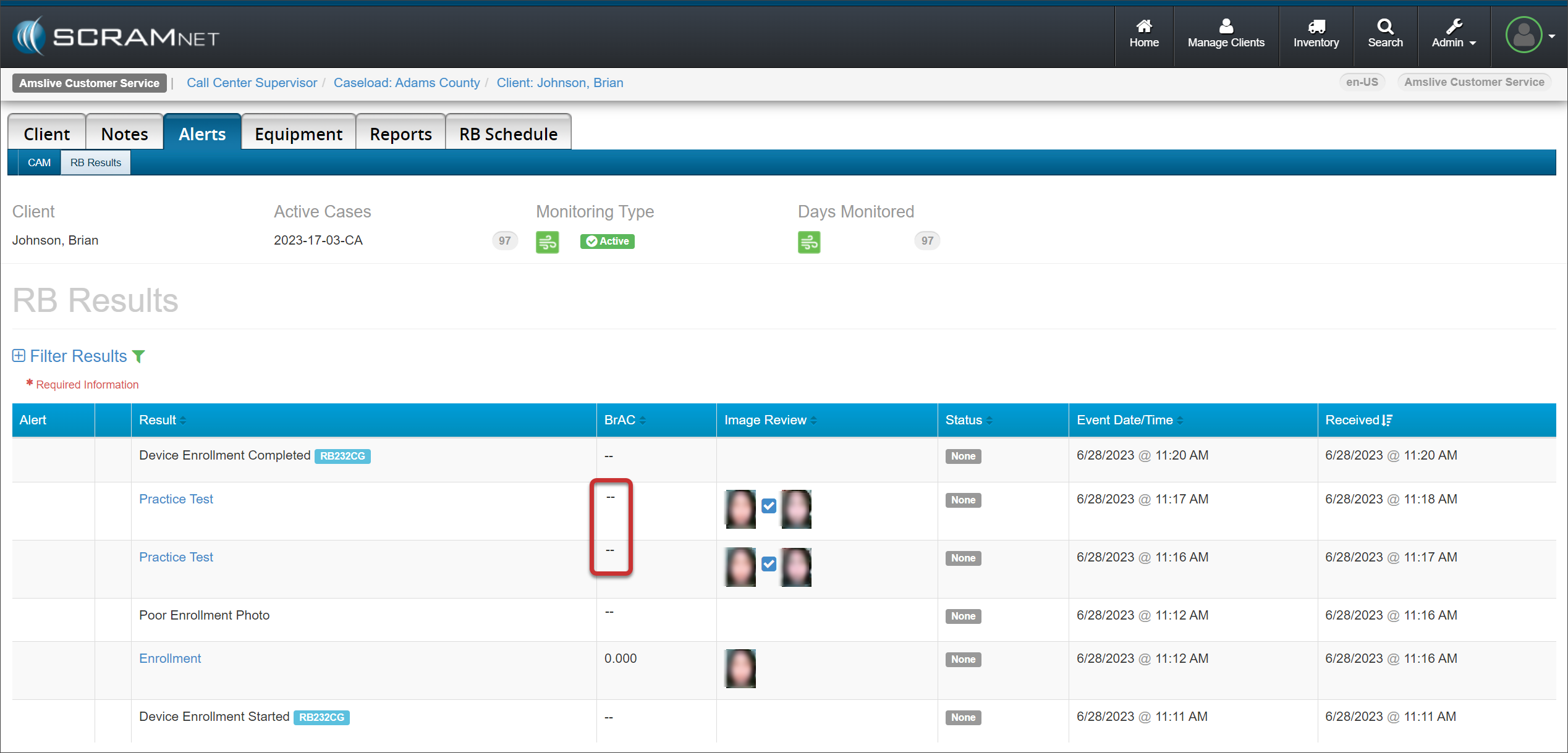Click green monitoring type breath icon
Screen dimensions: 1568x753
click(547, 242)
